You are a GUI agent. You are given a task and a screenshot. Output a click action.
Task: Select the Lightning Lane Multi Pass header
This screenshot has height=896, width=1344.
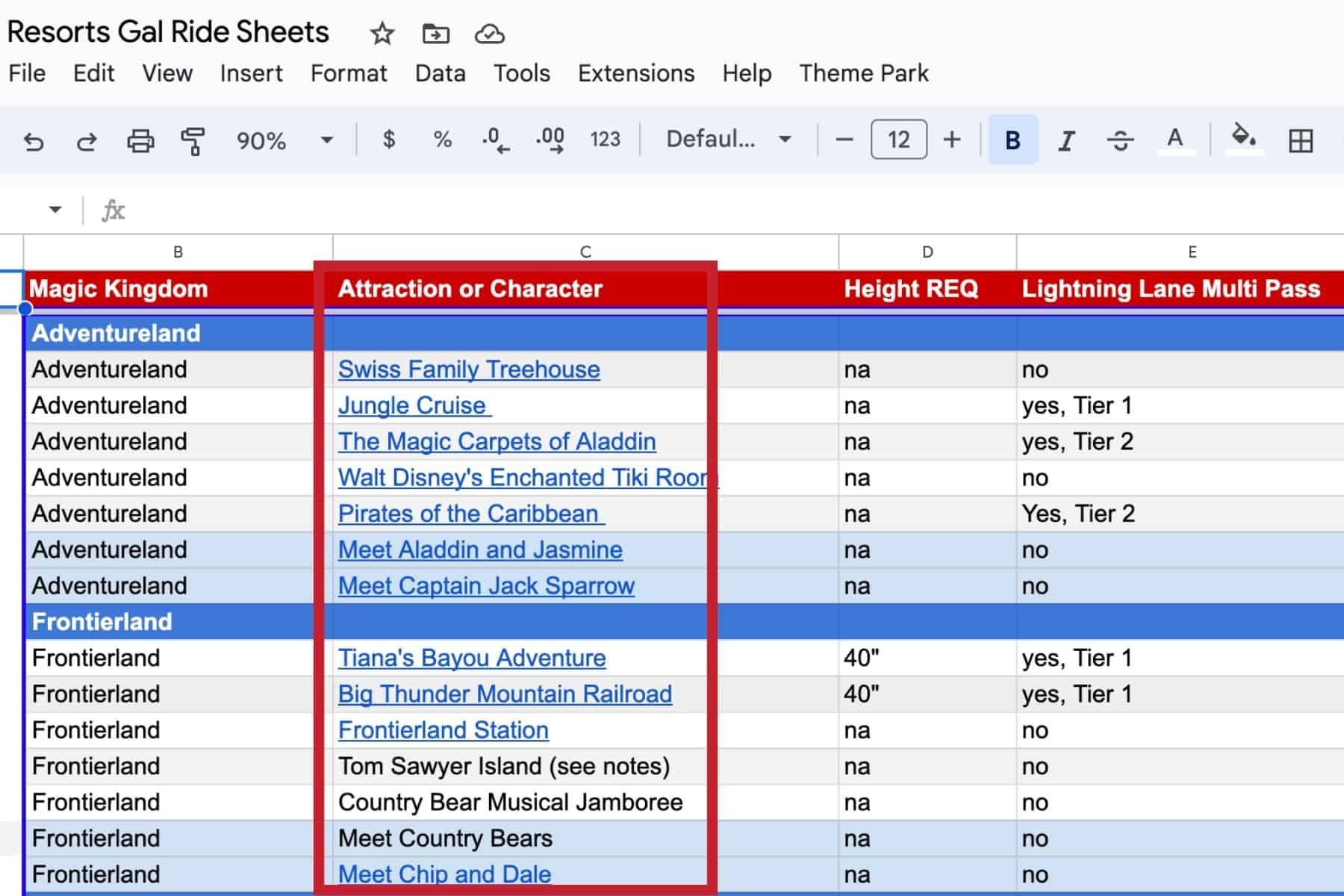[x=1180, y=289]
